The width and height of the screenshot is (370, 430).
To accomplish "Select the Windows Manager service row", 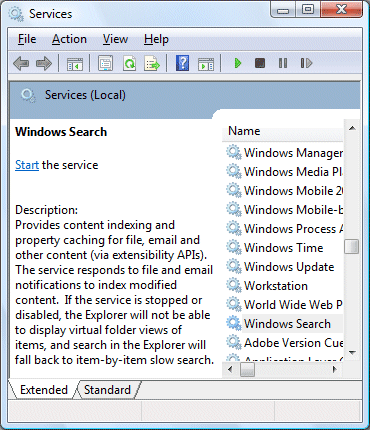I will pos(284,153).
